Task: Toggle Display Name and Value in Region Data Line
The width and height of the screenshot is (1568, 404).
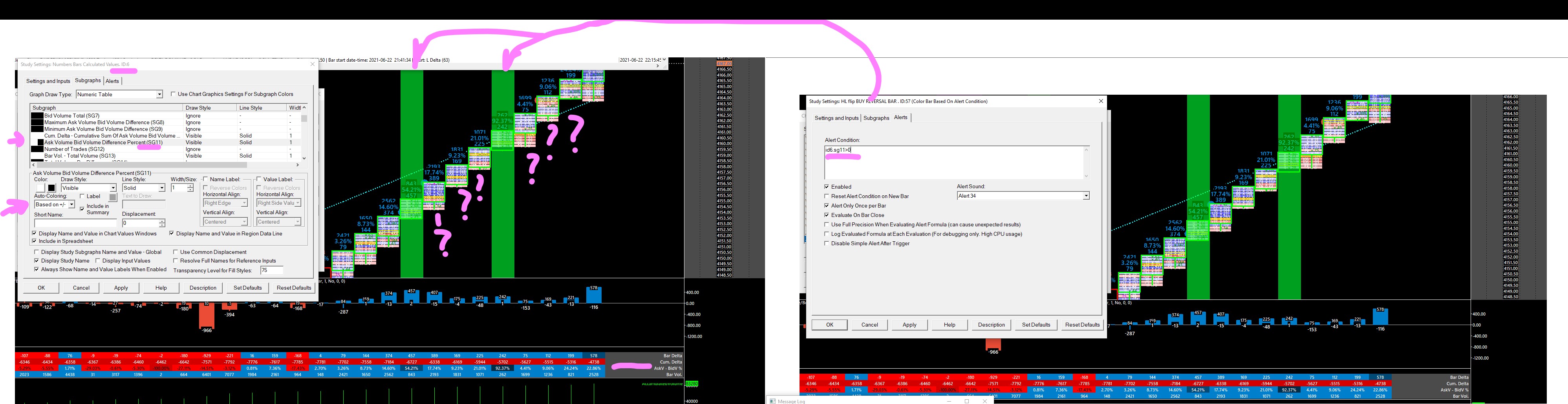Action: pos(172,233)
